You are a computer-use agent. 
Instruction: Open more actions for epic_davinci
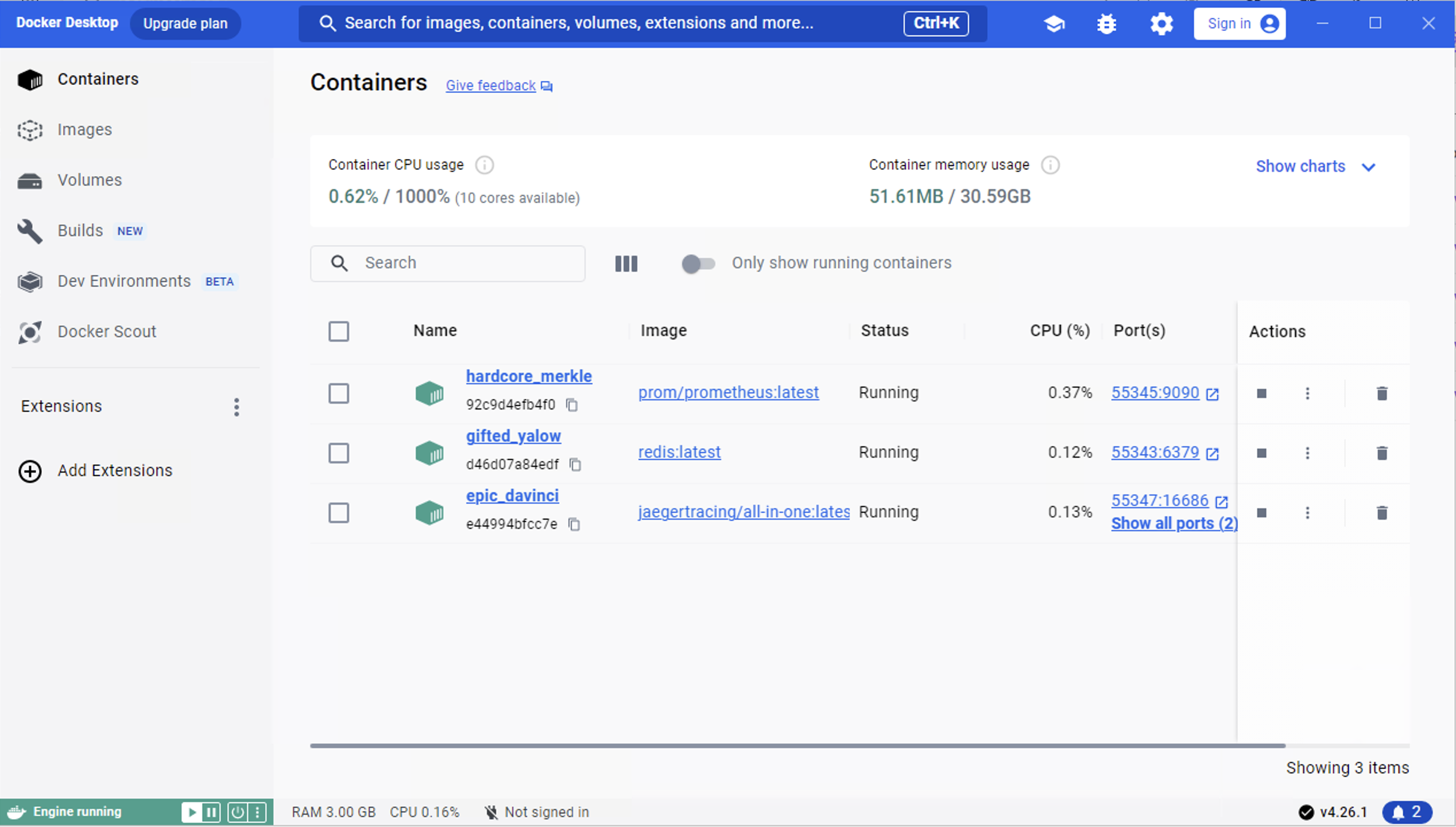1307,513
